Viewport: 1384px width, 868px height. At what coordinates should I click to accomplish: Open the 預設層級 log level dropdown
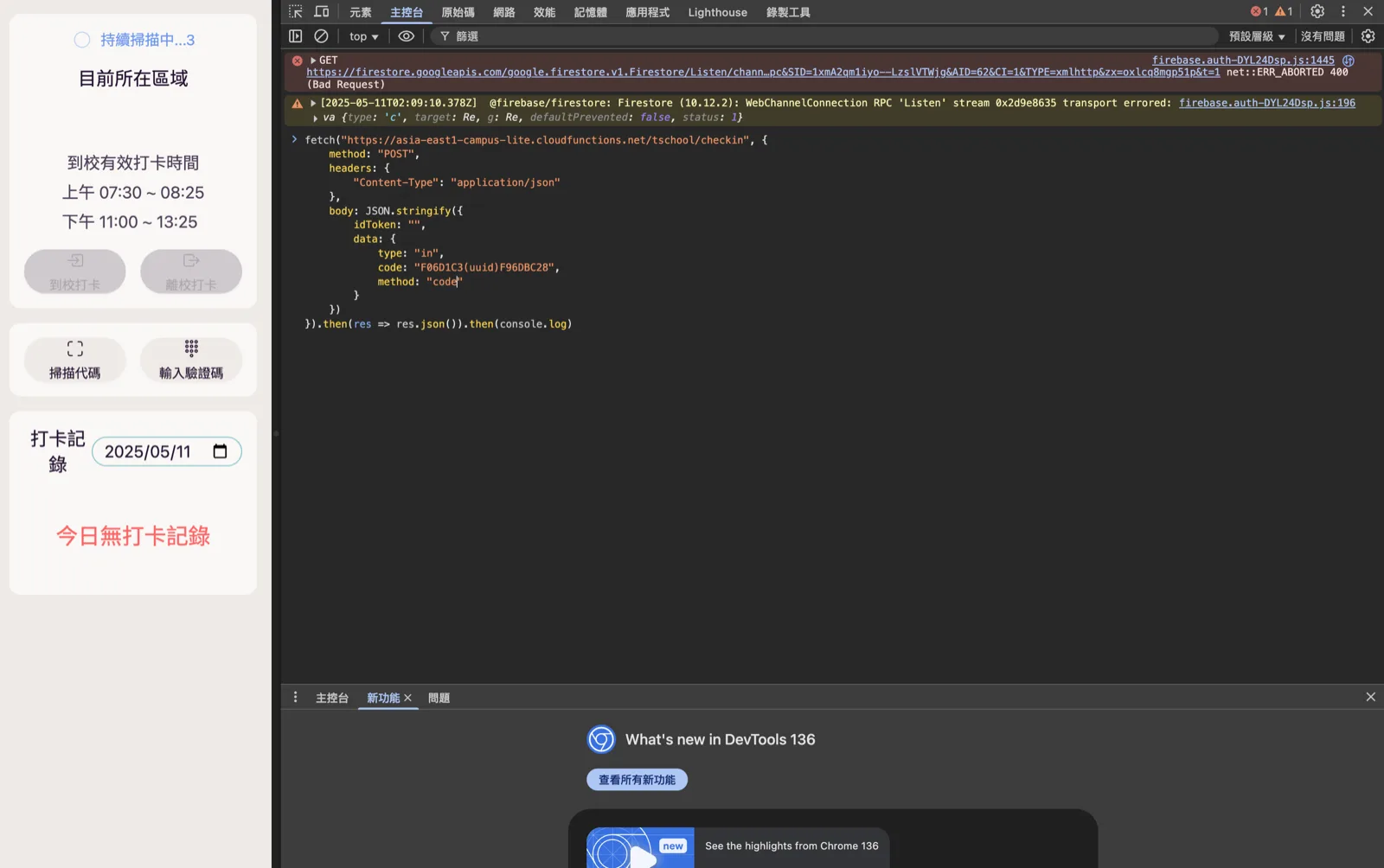1256,36
